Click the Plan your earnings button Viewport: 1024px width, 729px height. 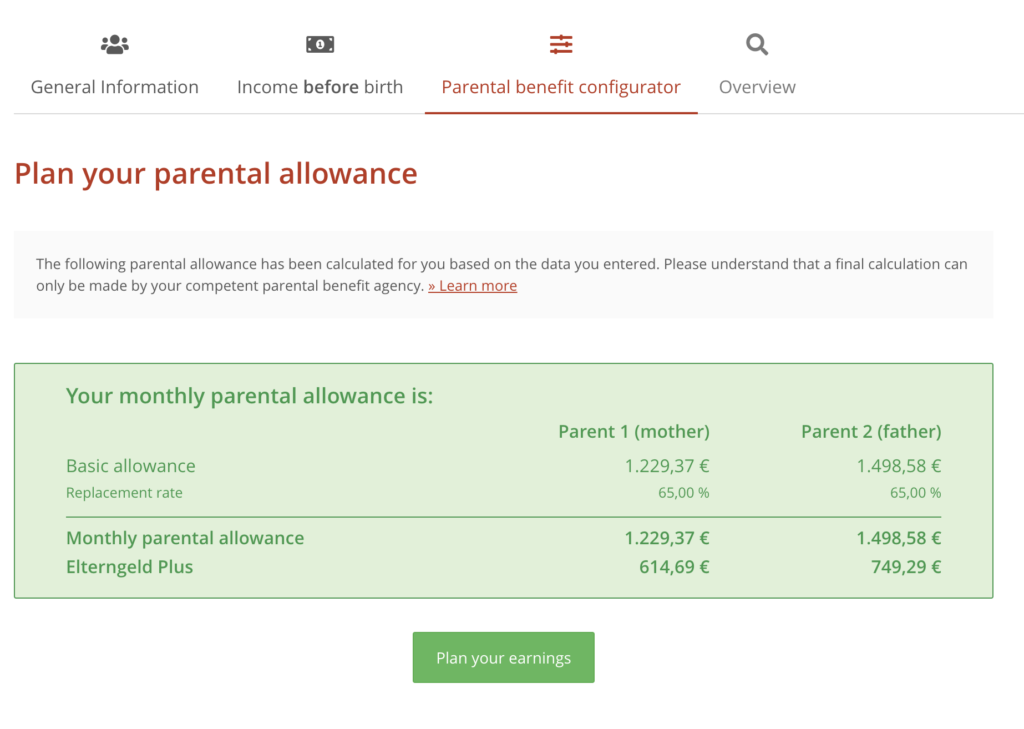[503, 657]
